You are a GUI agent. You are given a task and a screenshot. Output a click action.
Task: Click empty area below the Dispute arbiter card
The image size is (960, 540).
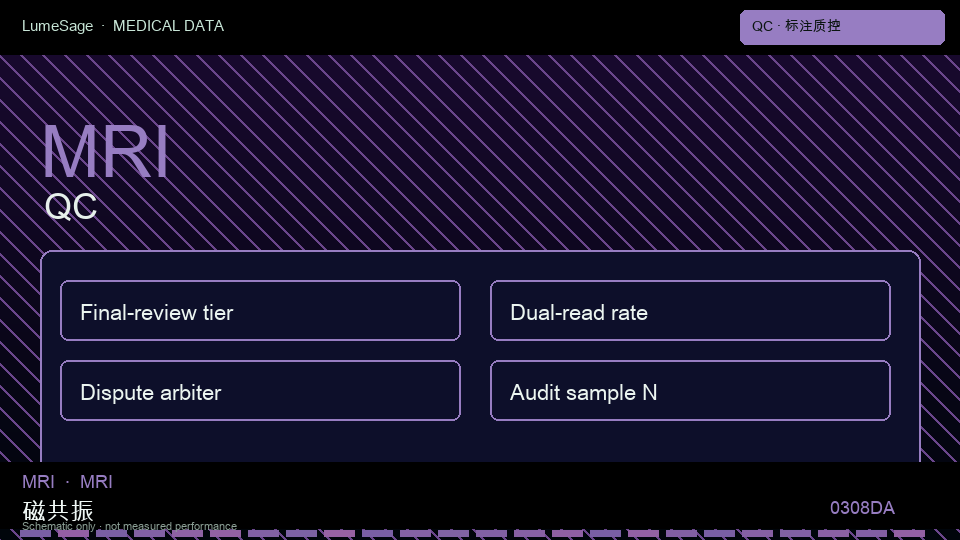click(x=260, y=442)
